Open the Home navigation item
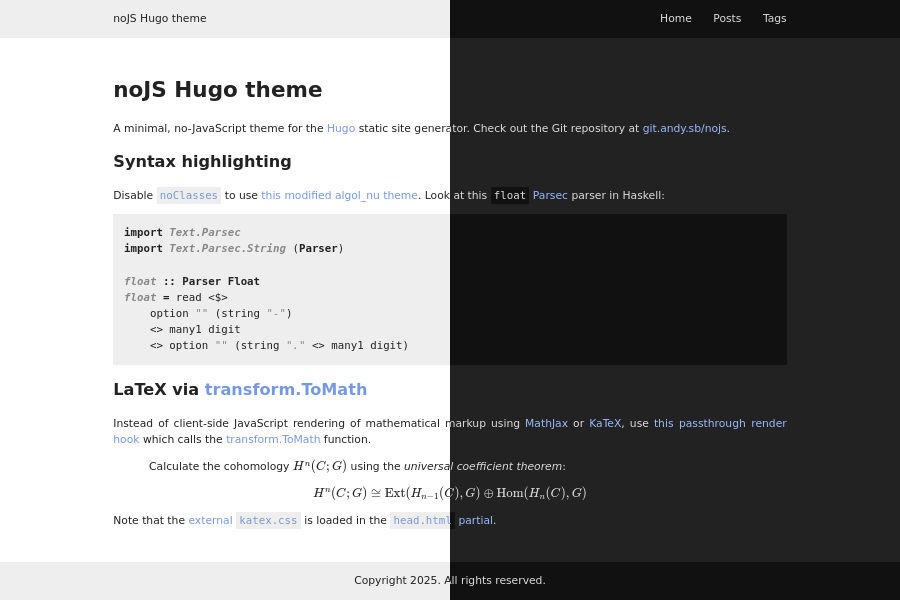 pos(675,18)
